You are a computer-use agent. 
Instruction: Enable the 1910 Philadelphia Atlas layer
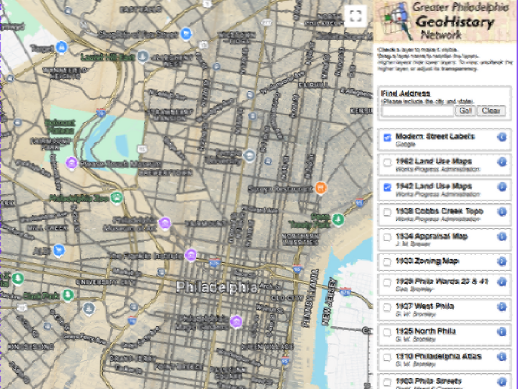[387, 357]
